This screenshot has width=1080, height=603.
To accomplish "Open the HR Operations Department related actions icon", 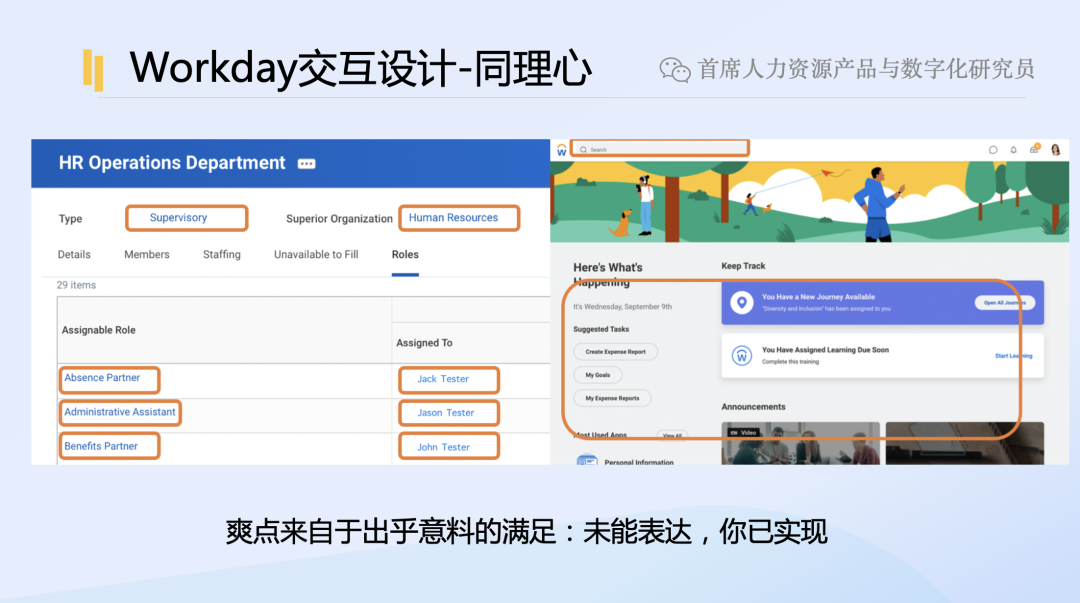I will (x=307, y=163).
